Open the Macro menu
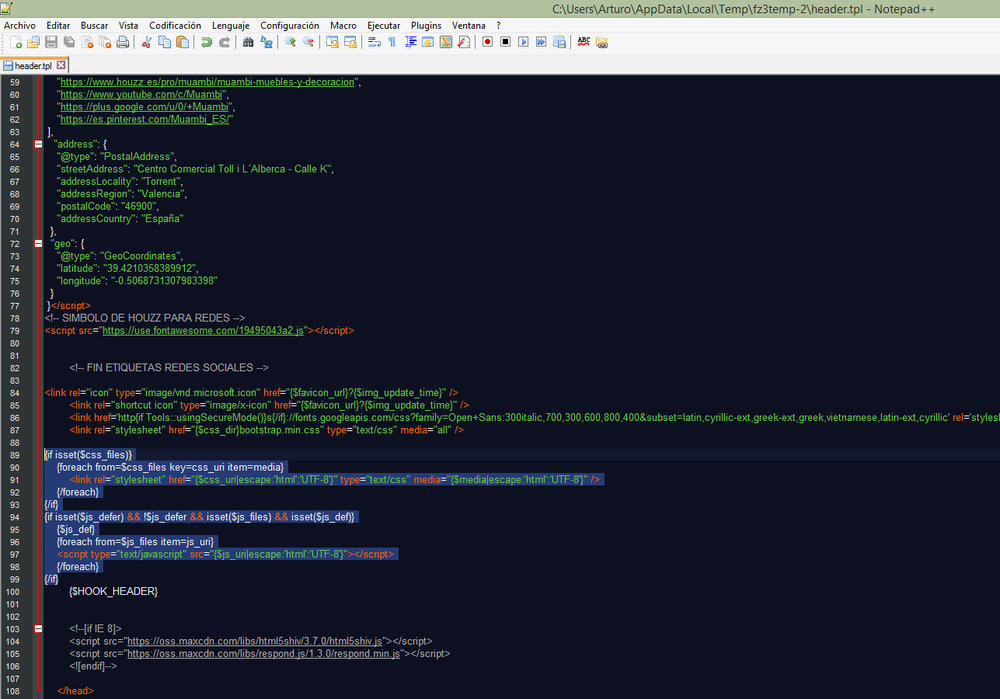The width and height of the screenshot is (1000, 699). (343, 25)
